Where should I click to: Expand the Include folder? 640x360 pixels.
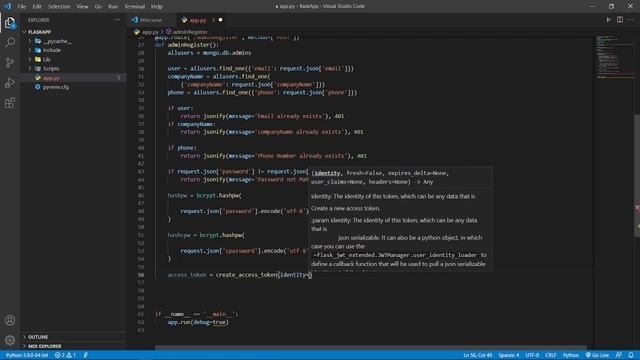pos(30,50)
